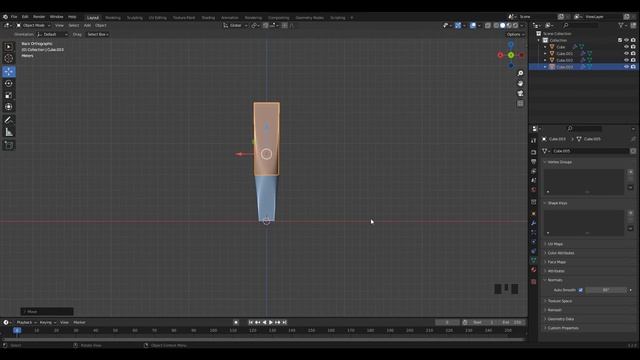The image size is (640, 360).
Task: Adjust the Auto Smooth angle slider
Action: [606, 290]
